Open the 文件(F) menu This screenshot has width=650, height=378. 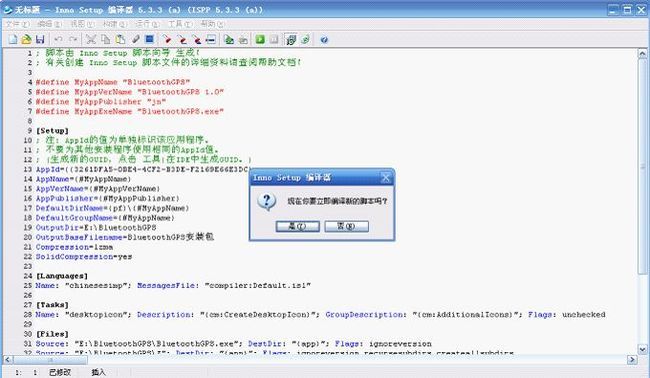pos(17,24)
